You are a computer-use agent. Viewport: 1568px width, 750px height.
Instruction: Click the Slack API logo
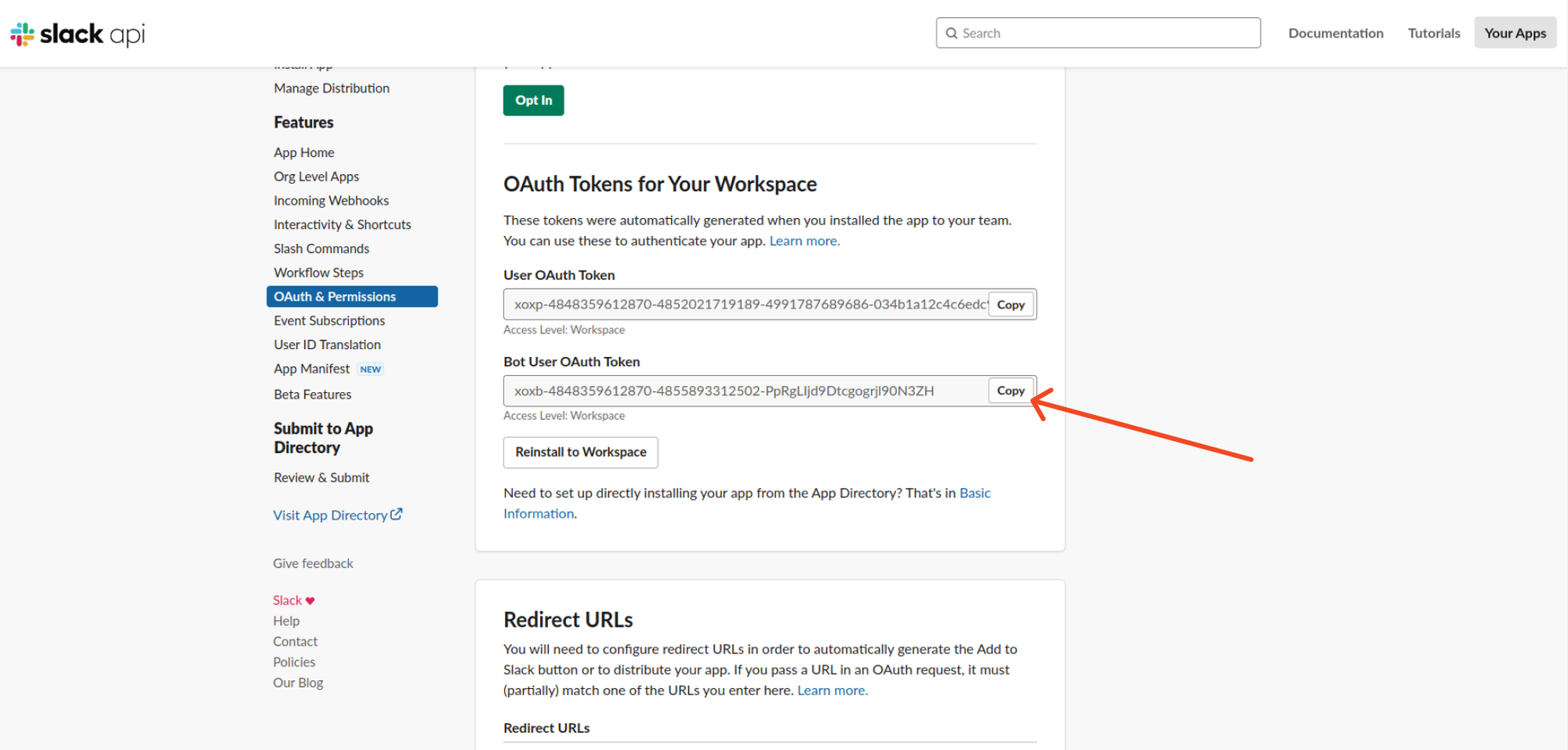(x=77, y=34)
